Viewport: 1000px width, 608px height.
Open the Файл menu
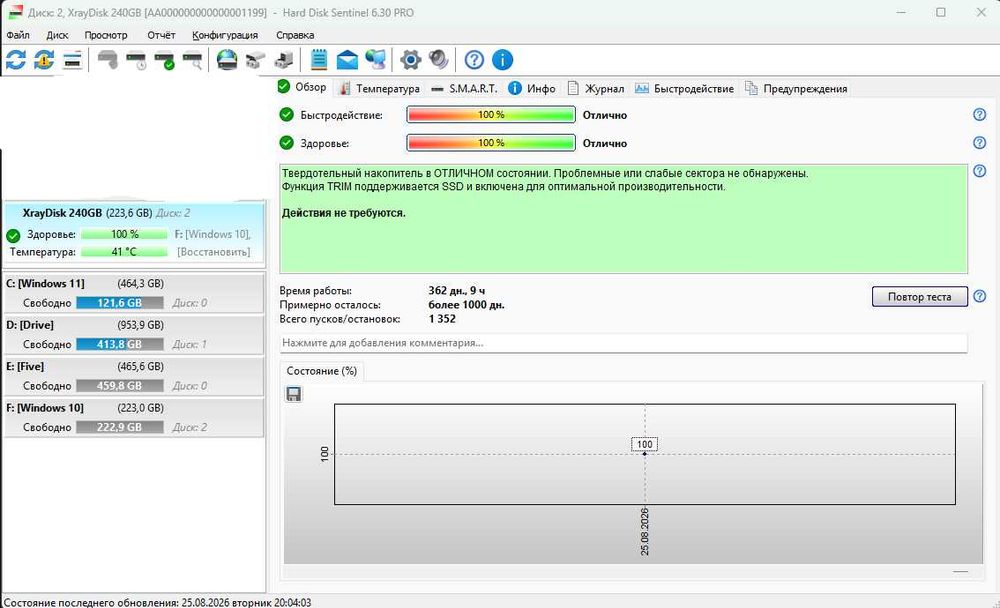[x=18, y=35]
